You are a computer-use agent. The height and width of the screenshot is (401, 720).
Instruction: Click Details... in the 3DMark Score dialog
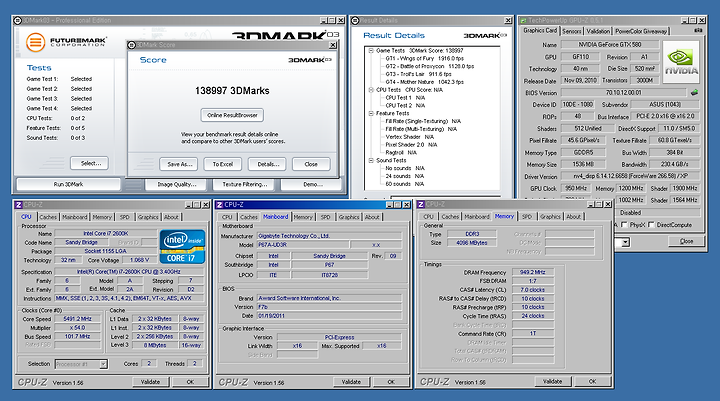[267, 164]
